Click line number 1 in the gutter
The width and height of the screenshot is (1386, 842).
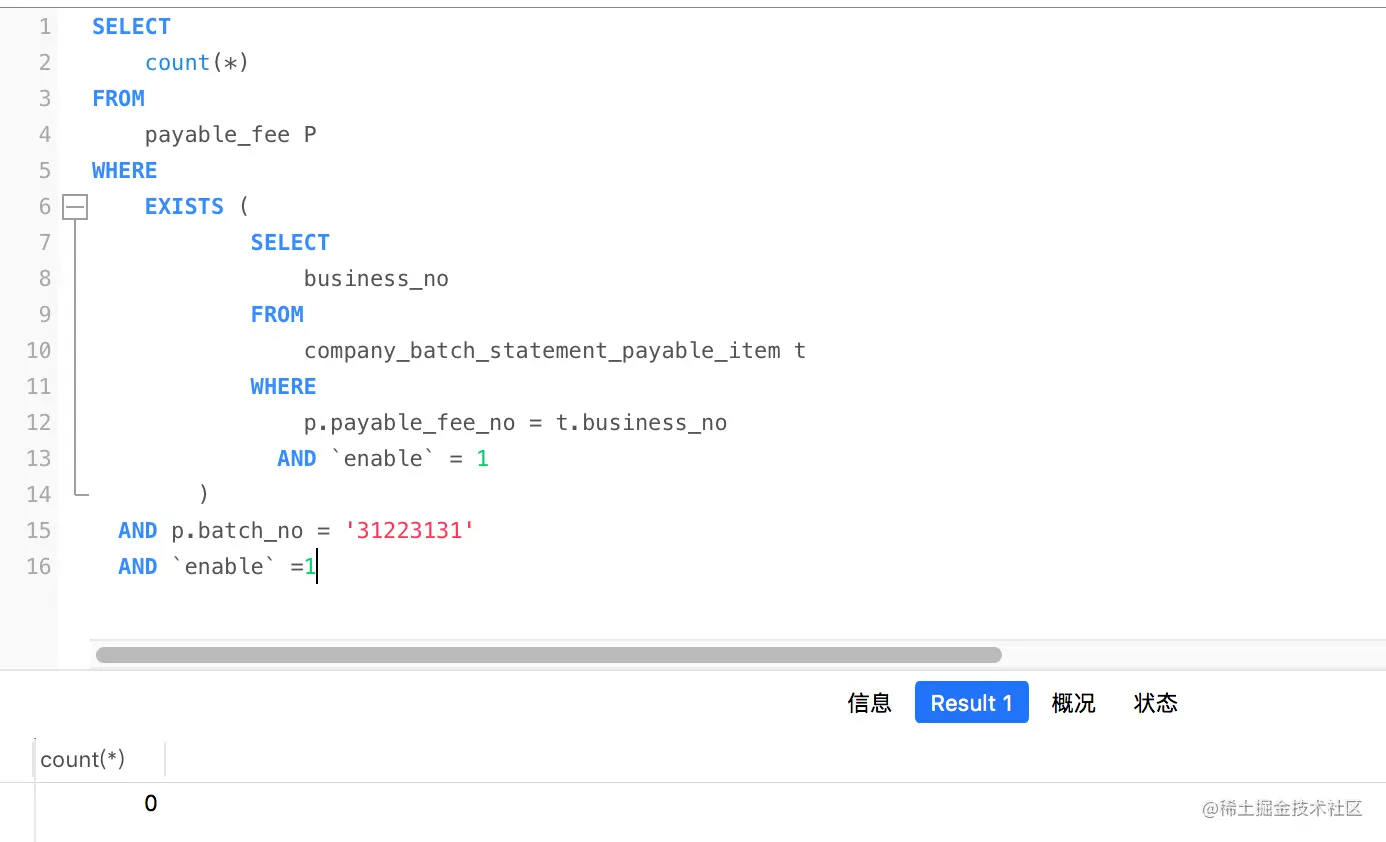pyautogui.click(x=45, y=26)
